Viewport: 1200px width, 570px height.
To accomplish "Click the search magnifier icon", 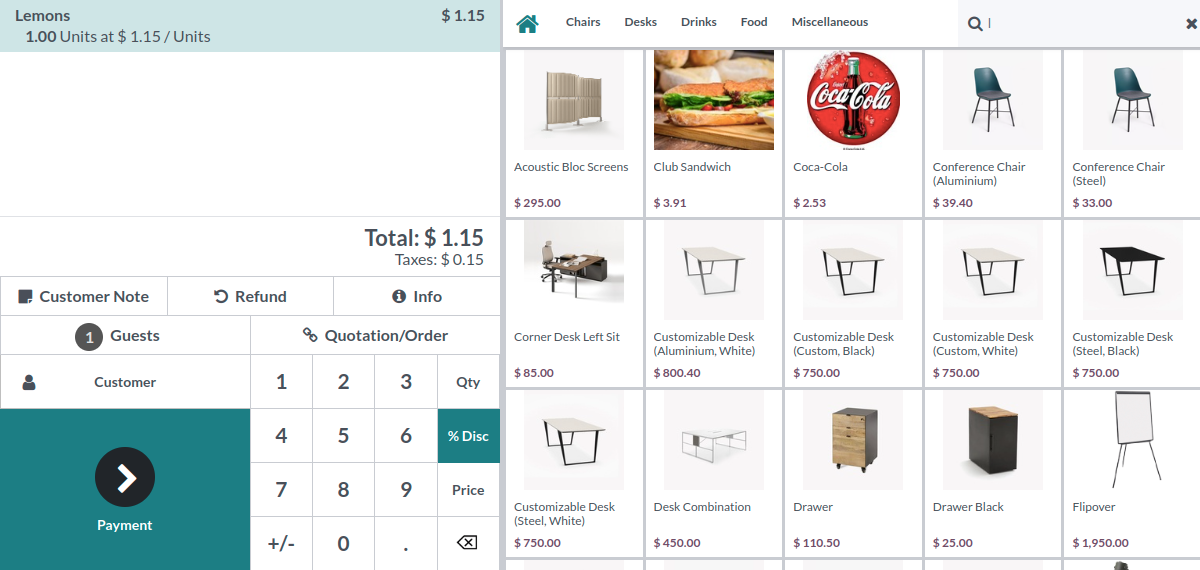I will [x=975, y=23].
